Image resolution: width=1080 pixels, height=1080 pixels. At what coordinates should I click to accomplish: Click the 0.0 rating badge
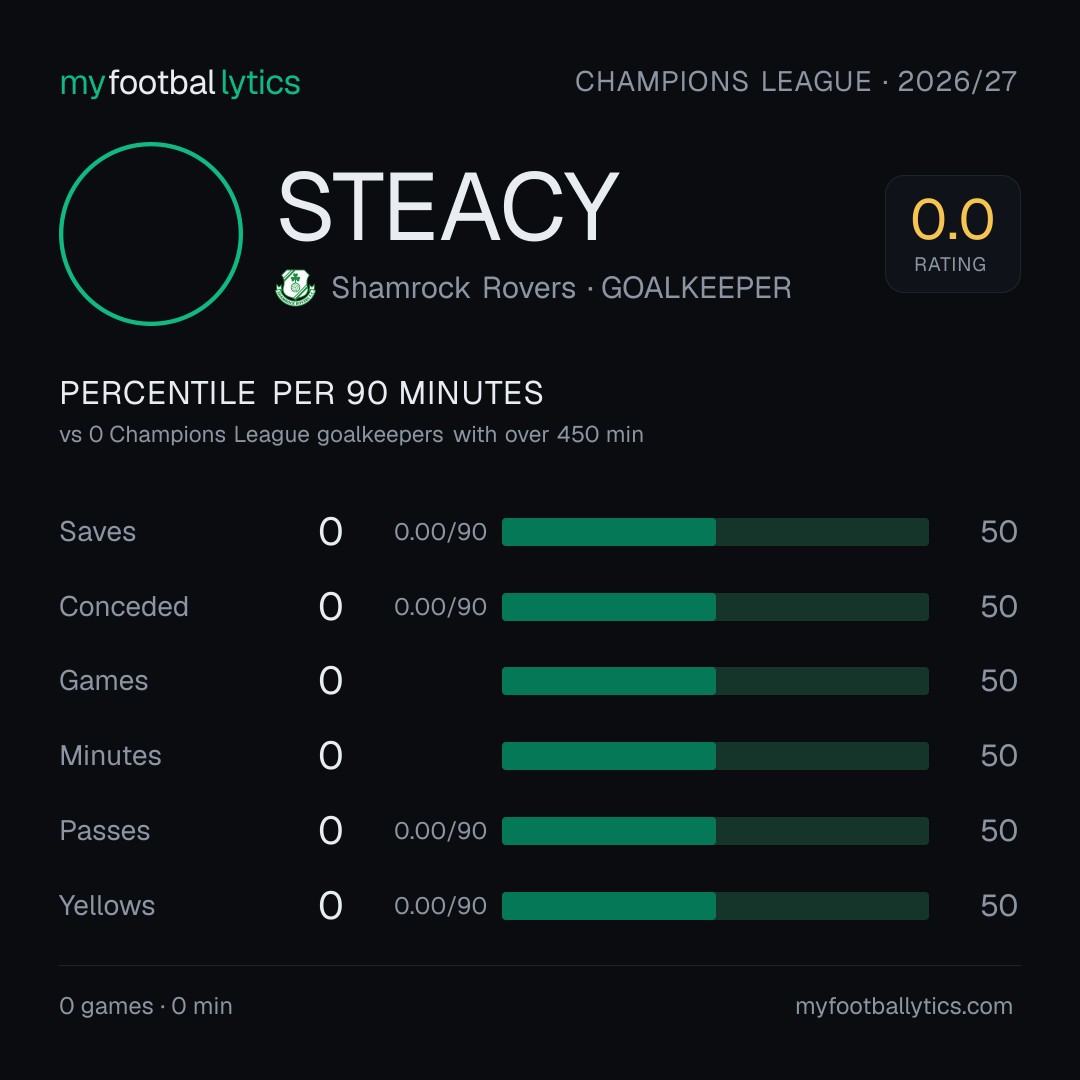coord(953,233)
